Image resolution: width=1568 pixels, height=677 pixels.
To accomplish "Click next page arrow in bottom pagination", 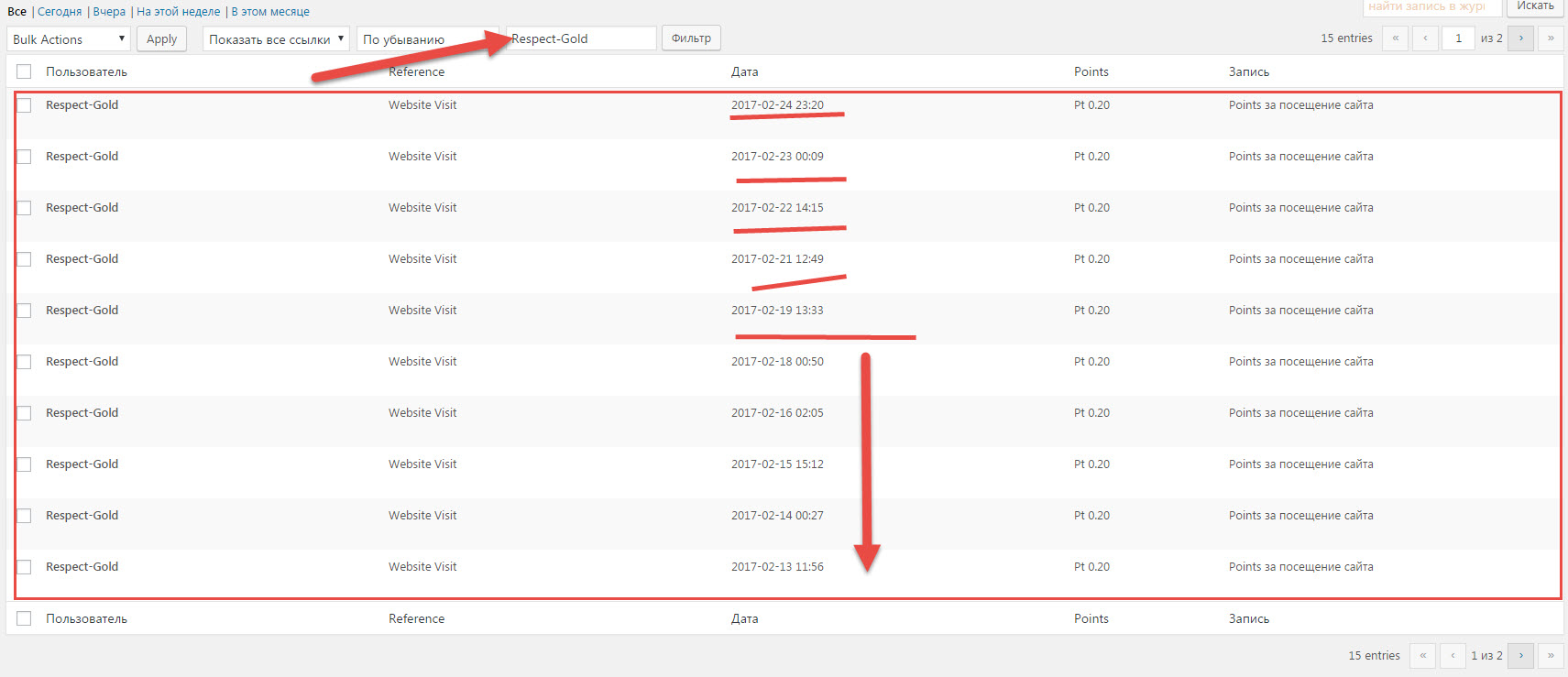I will [1520, 655].
